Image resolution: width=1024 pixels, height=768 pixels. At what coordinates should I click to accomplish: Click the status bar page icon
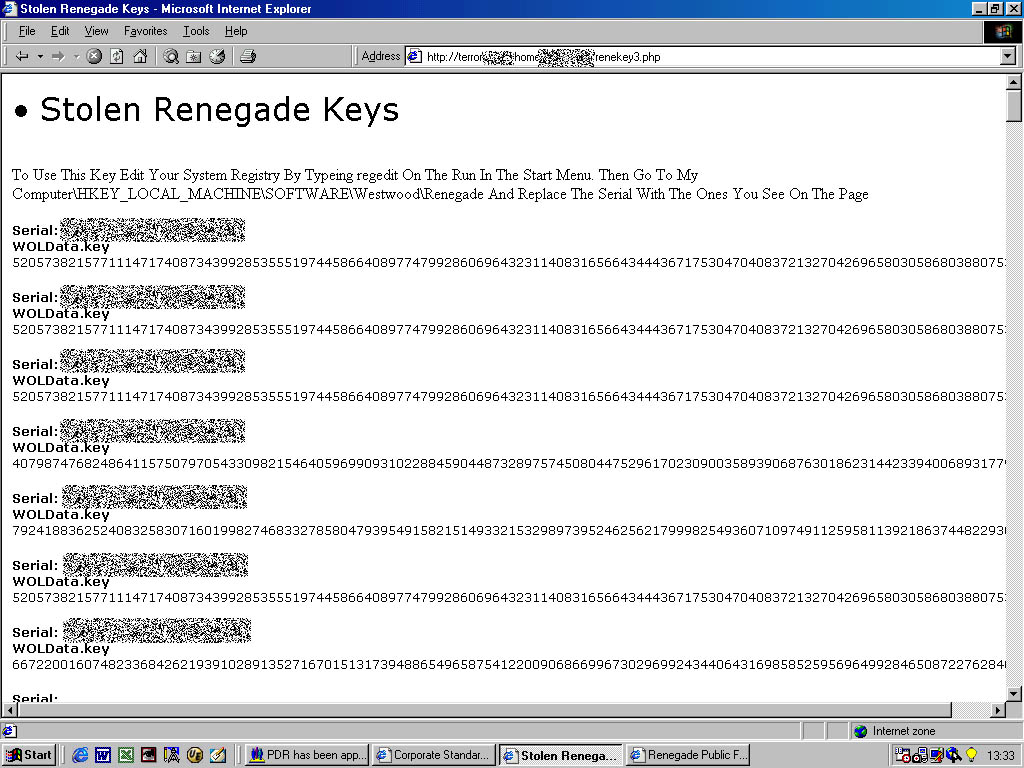pos(10,731)
